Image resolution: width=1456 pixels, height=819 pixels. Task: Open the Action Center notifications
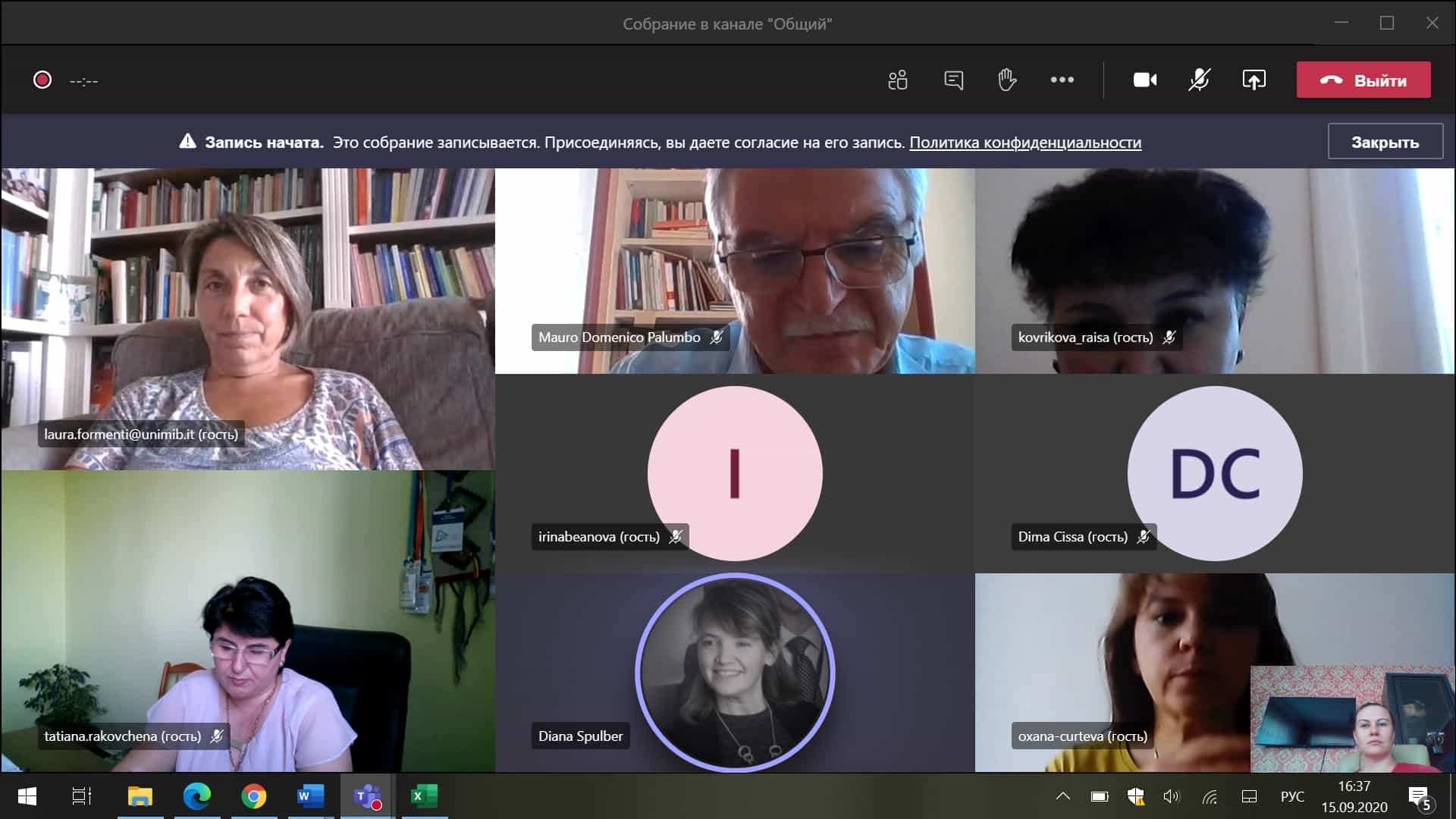point(1420,797)
